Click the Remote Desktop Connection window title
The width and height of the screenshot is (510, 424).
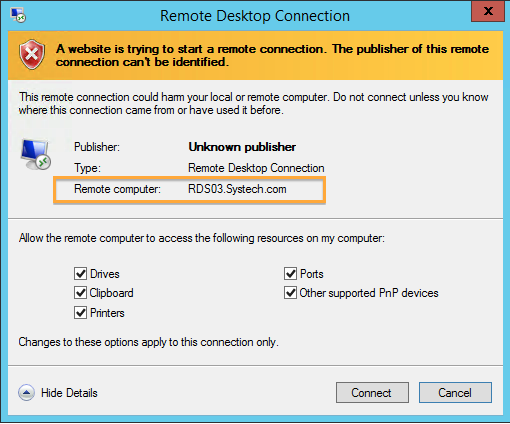pyautogui.click(x=255, y=16)
